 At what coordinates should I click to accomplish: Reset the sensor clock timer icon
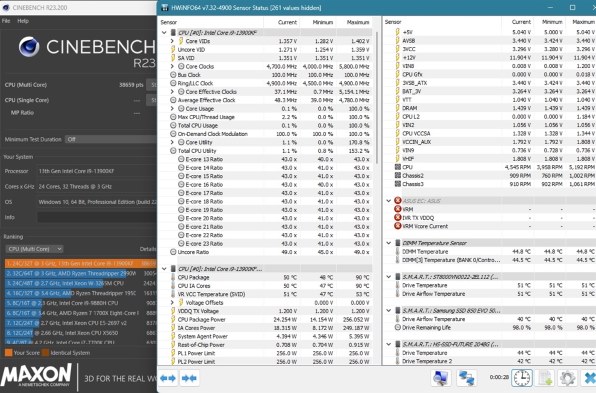pyautogui.click(x=522, y=378)
